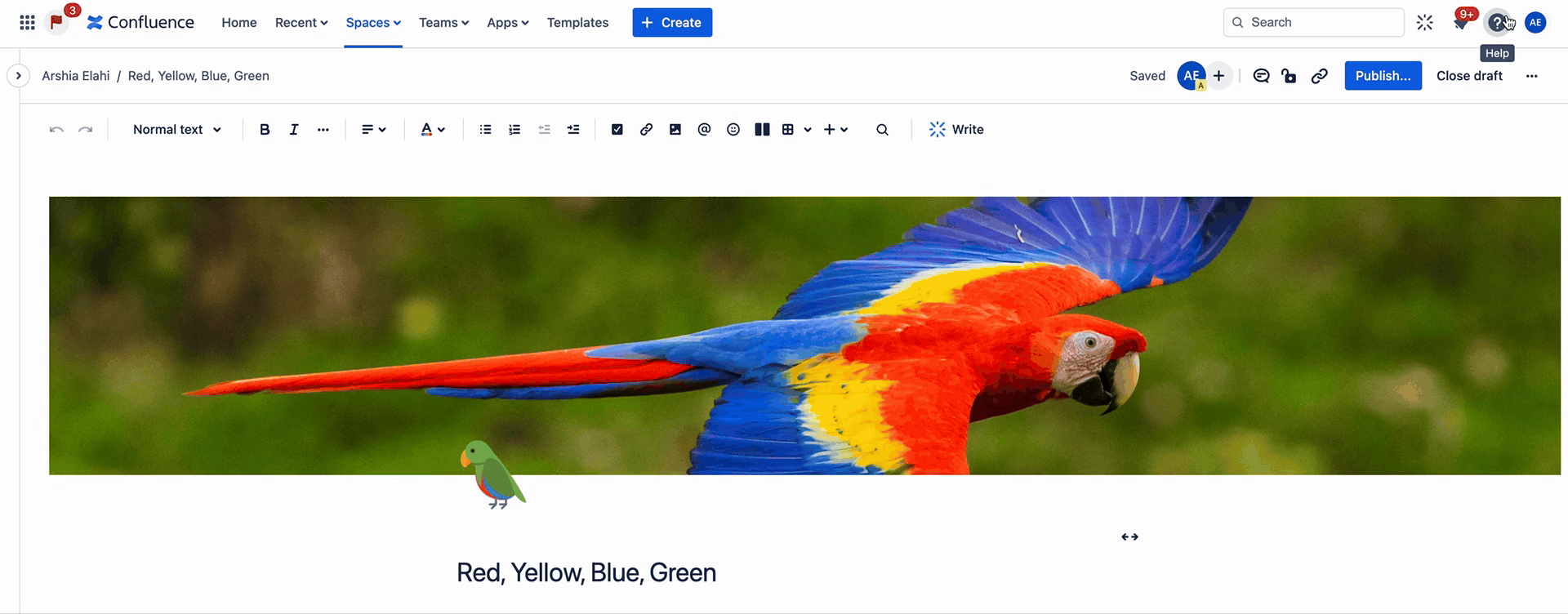Click the red flag notification icon
The height and width of the screenshot is (614, 1568).
(56, 22)
